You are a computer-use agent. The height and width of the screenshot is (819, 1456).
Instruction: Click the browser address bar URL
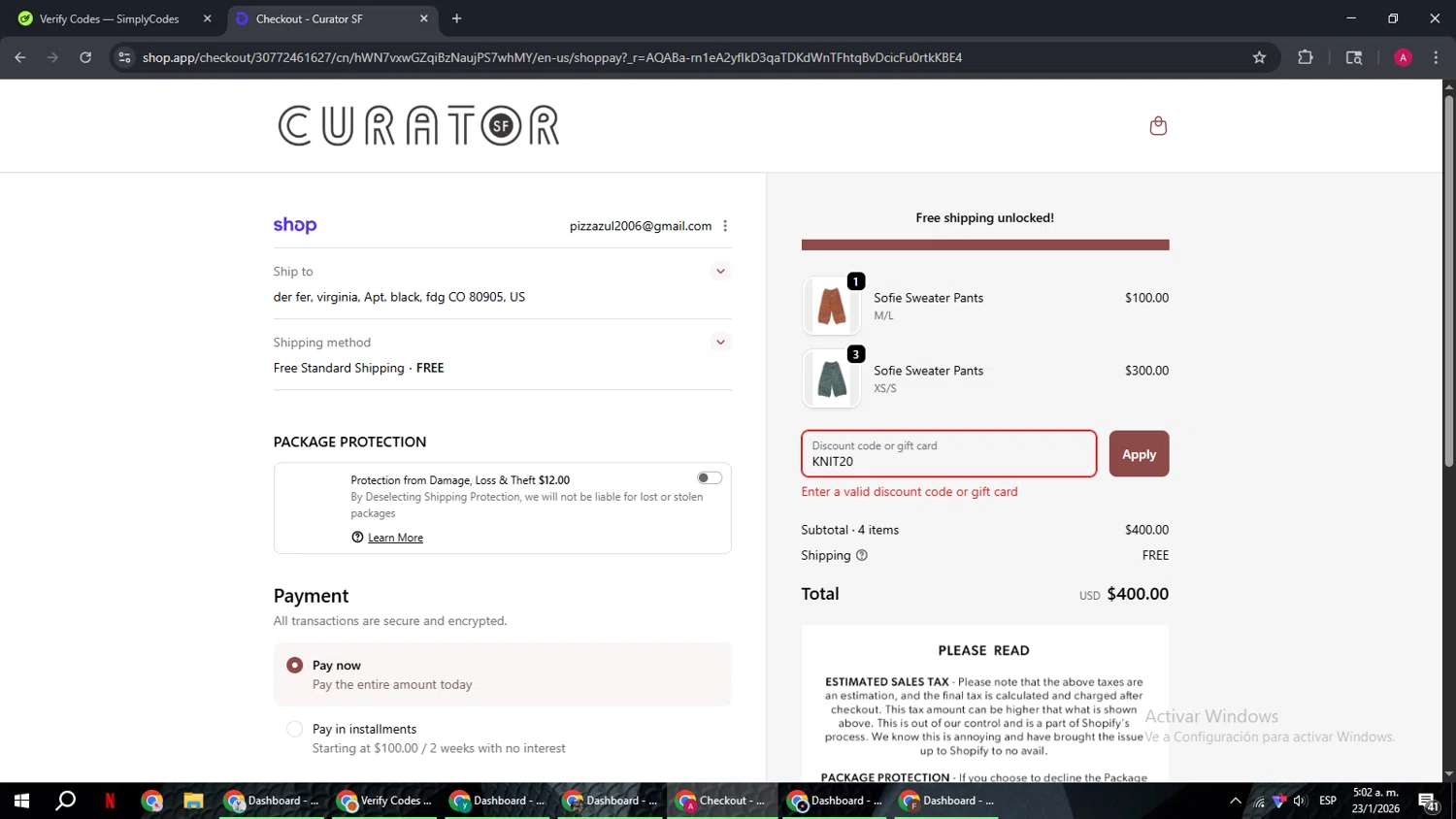552,57
